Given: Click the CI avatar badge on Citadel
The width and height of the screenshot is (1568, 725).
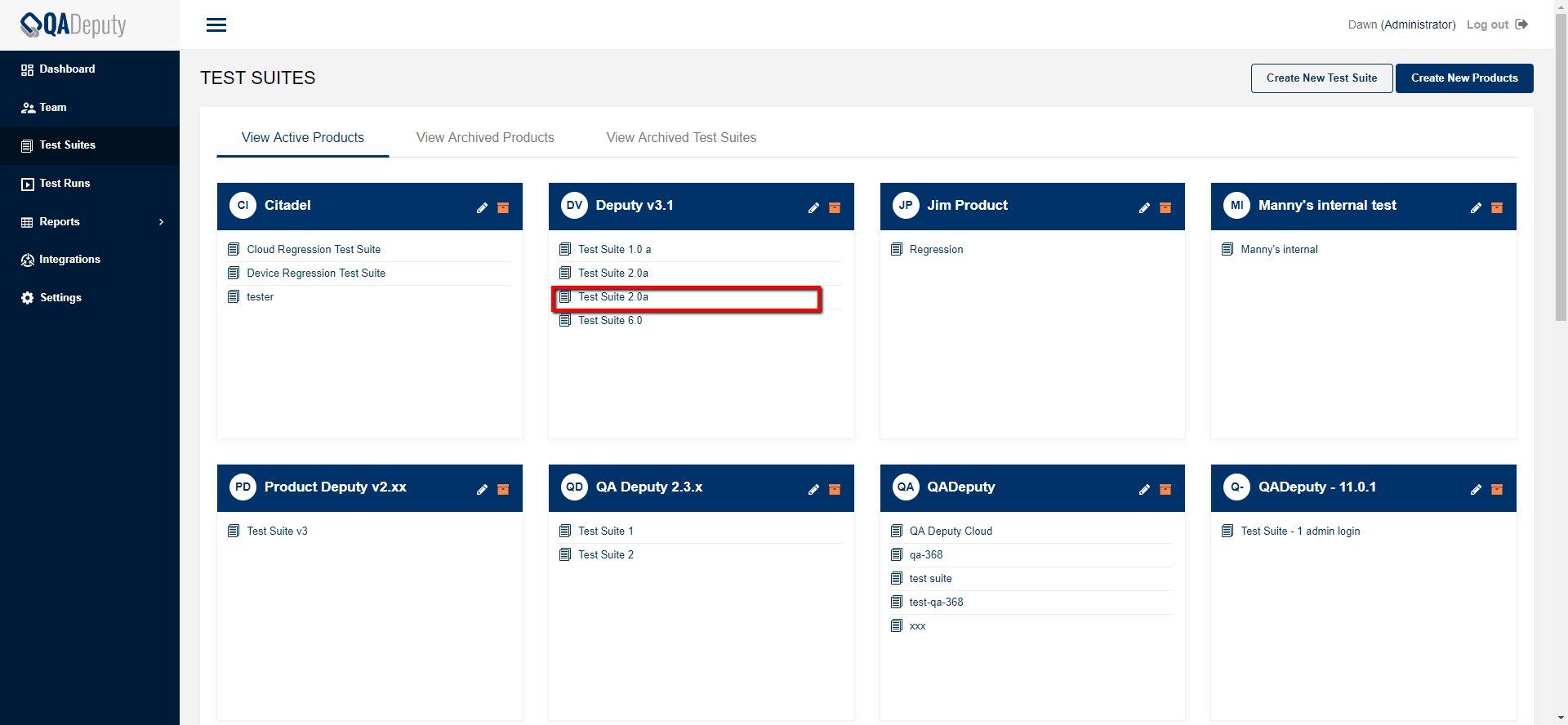Looking at the screenshot, I should point(243,206).
